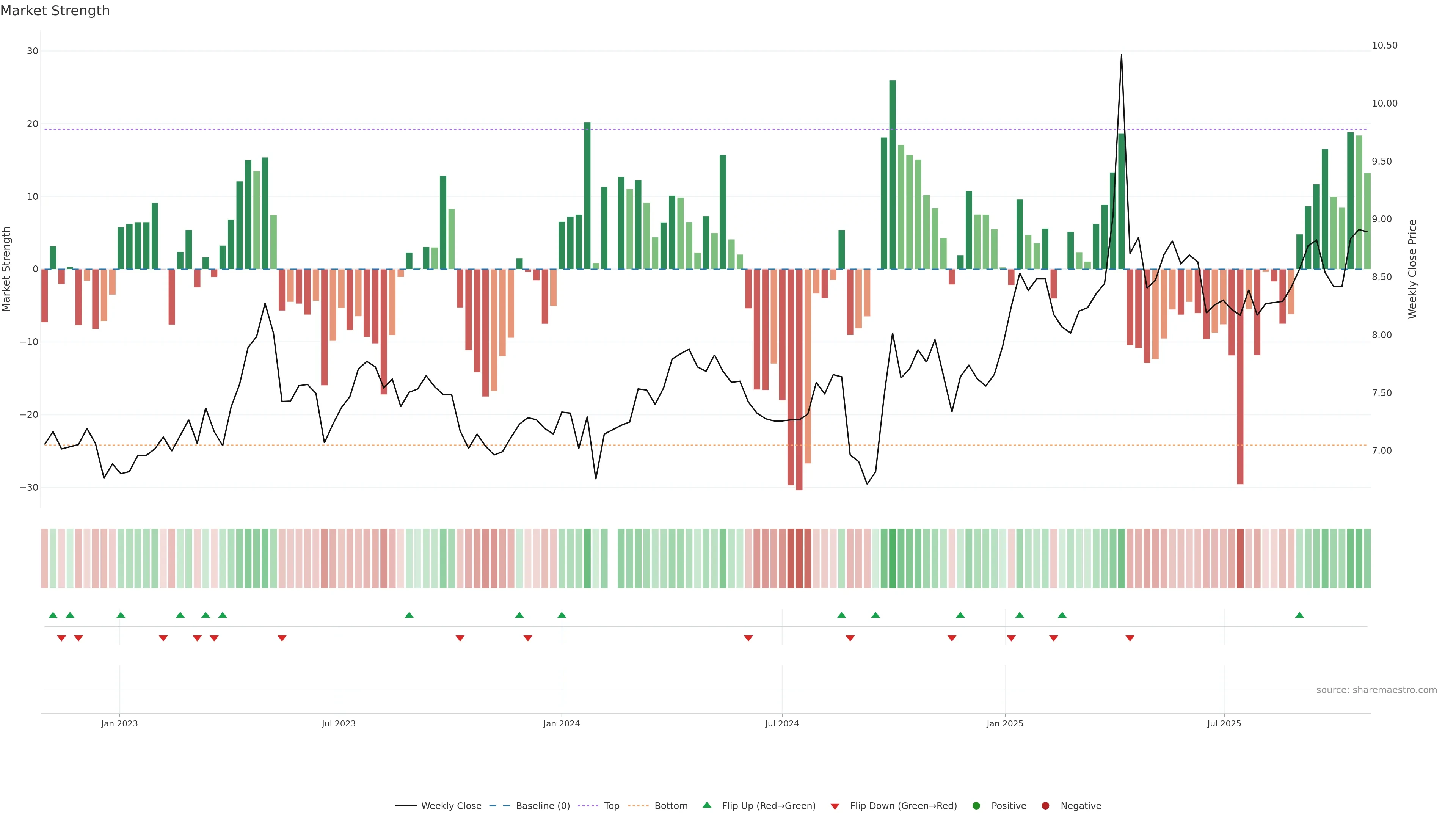The width and height of the screenshot is (1456, 819).
Task: Toggle the Flip Down (Green→Red) legend label
Action: tap(903, 805)
